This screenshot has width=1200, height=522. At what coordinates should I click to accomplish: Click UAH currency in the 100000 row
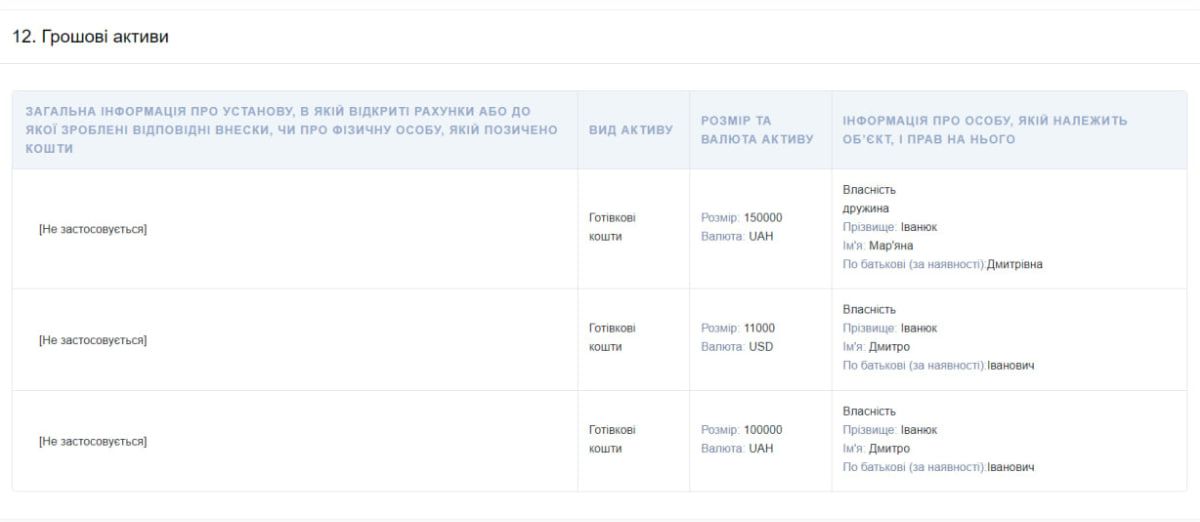click(x=761, y=449)
